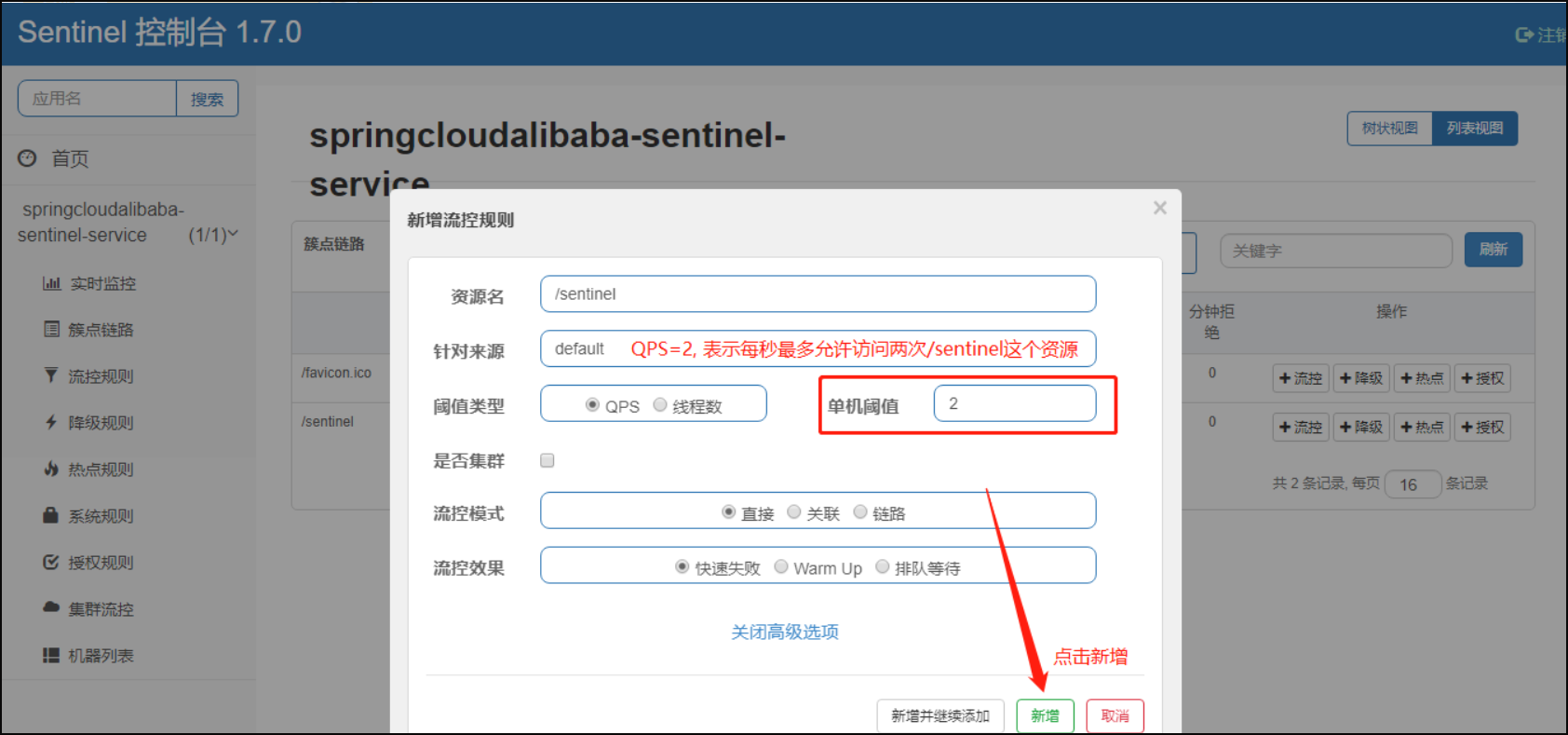
Task: Click the records-per-page field showing 16
Action: tap(1413, 484)
